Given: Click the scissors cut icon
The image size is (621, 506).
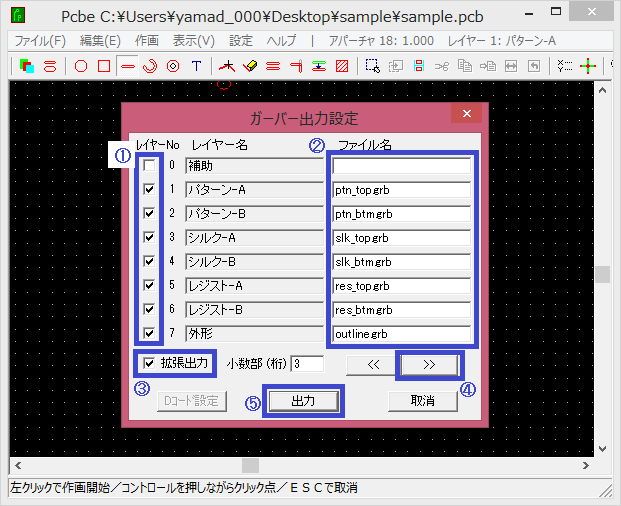Looking at the screenshot, I should click(x=442, y=66).
